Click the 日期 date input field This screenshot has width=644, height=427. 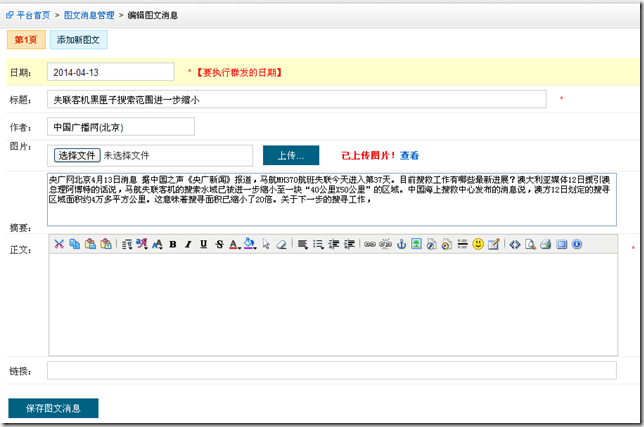[x=110, y=72]
